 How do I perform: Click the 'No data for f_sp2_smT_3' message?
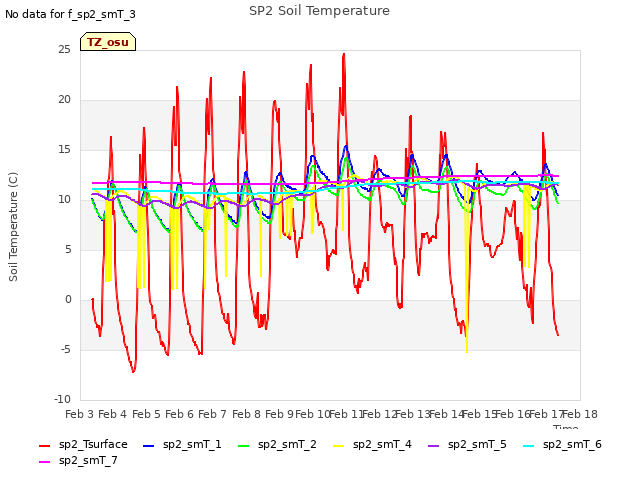(70, 14)
